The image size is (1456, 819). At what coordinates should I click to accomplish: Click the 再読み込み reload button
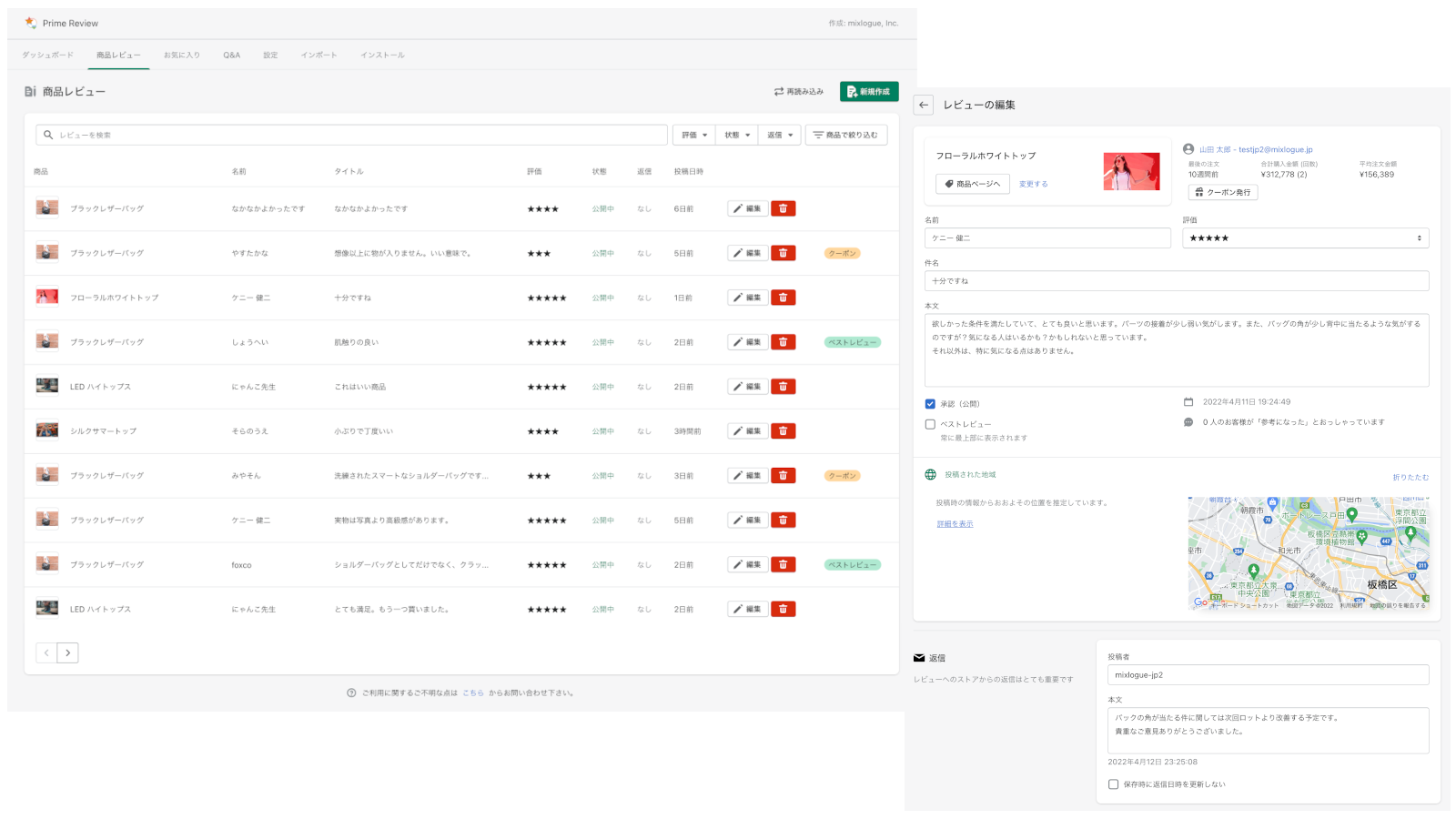tap(798, 92)
